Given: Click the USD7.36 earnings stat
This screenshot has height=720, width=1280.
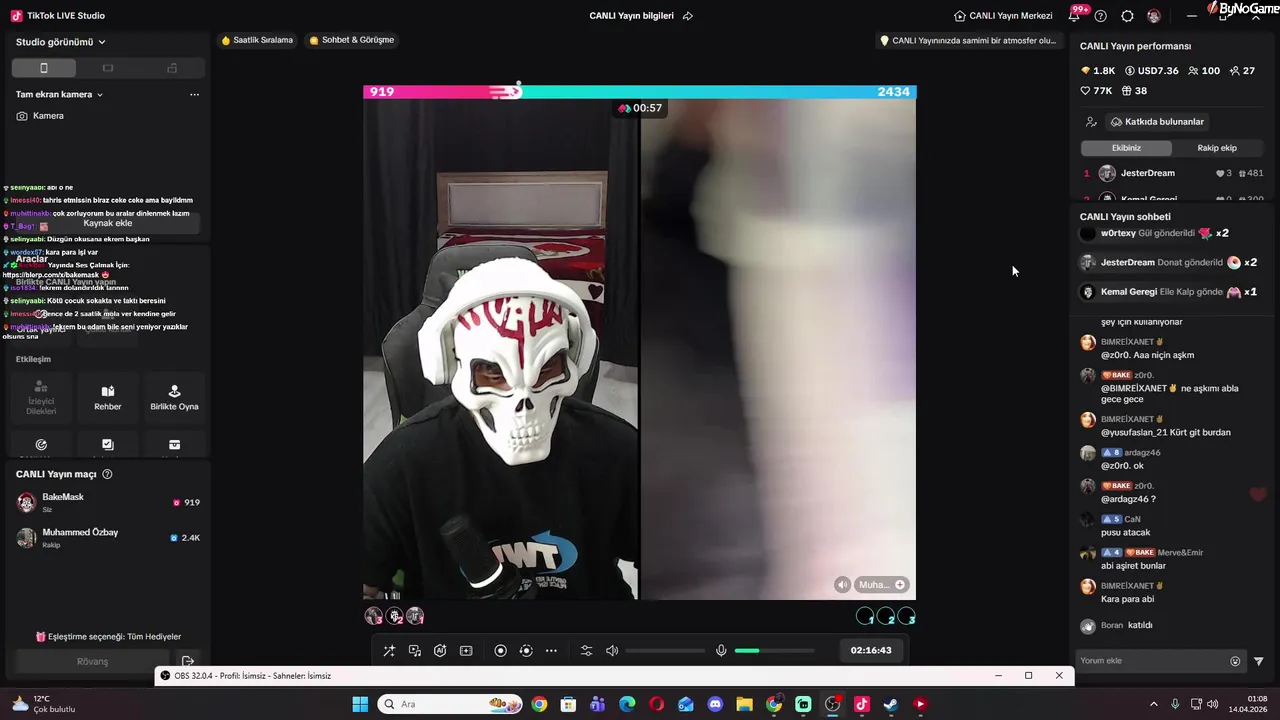Looking at the screenshot, I should (1152, 71).
